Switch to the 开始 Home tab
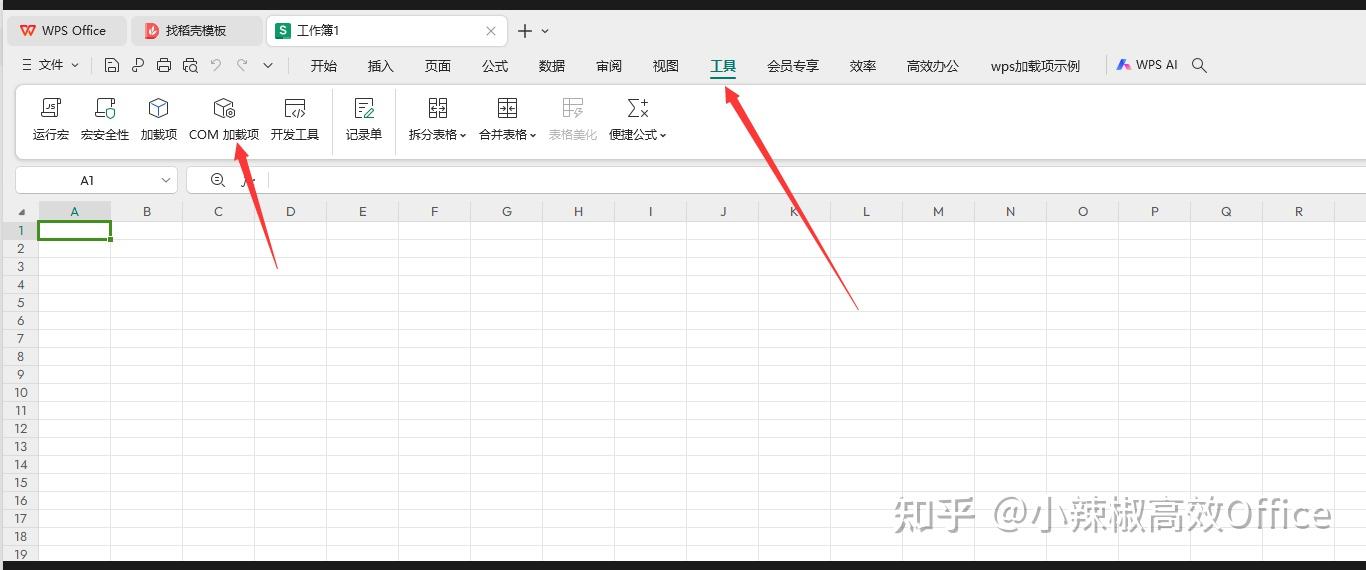1366x570 pixels. point(323,66)
